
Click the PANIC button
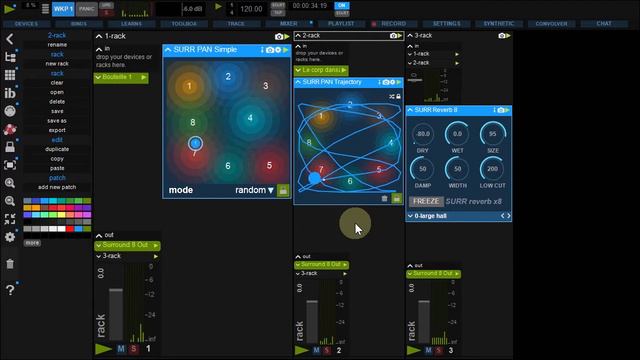coord(87,9)
